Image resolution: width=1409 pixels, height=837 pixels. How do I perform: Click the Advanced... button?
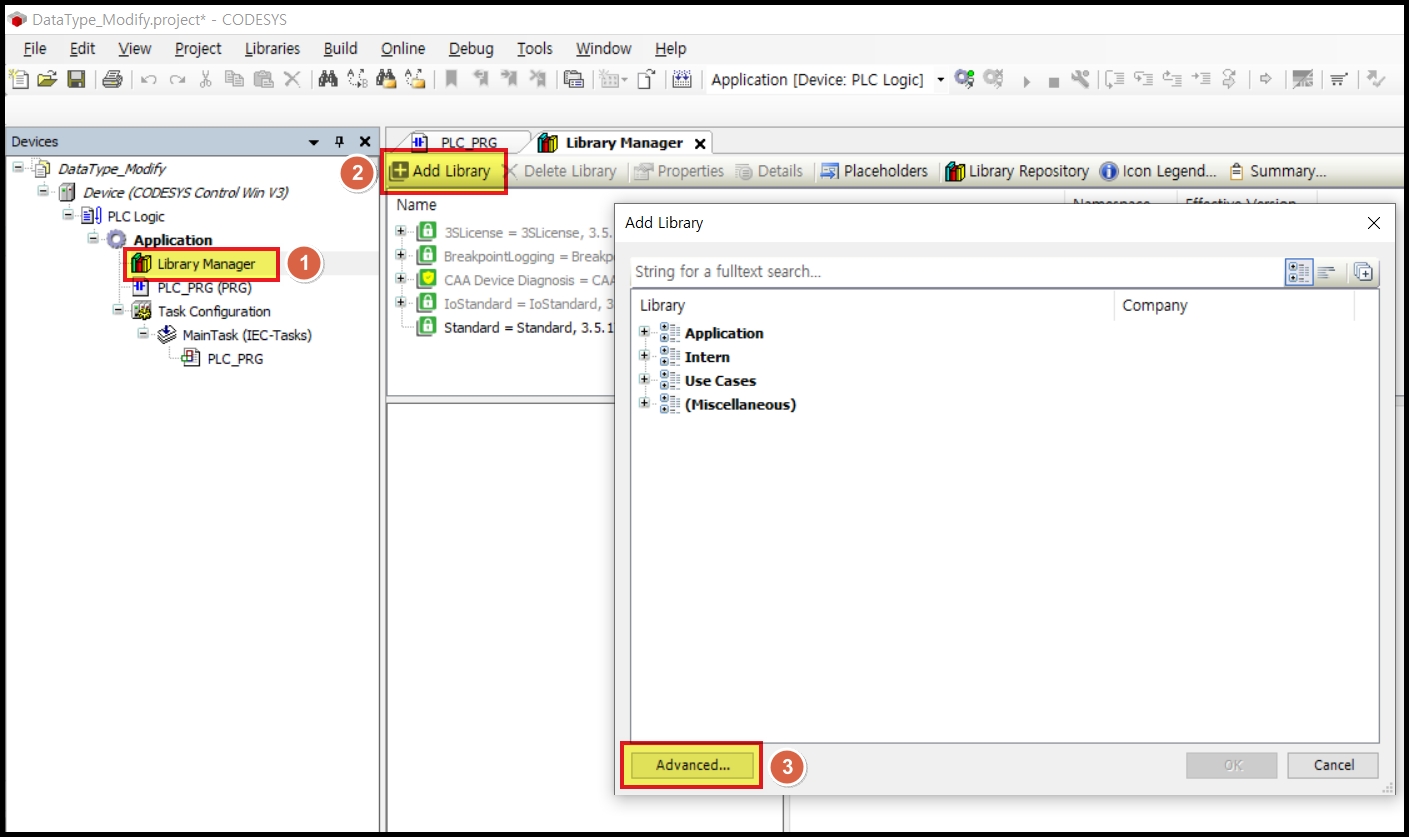pyautogui.click(x=692, y=765)
